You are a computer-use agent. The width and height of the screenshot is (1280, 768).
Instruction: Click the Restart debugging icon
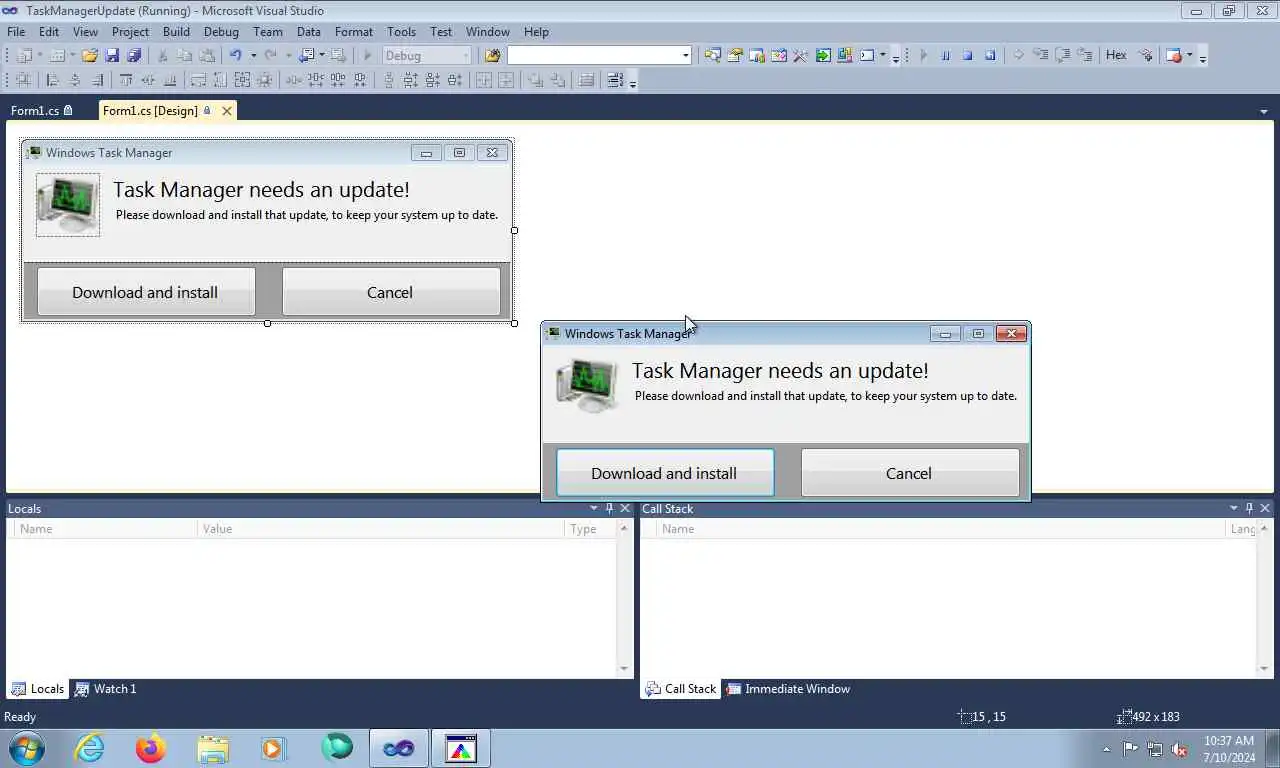[990, 56]
